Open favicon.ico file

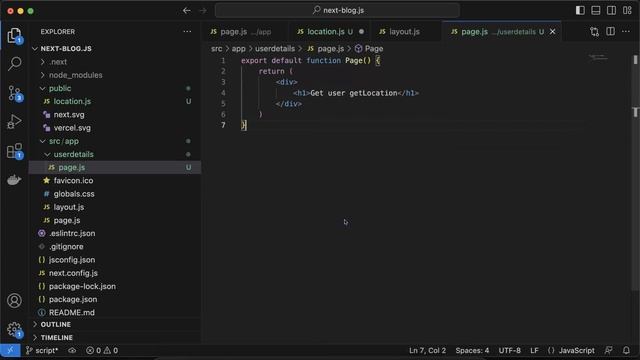click(x=115, y=180)
